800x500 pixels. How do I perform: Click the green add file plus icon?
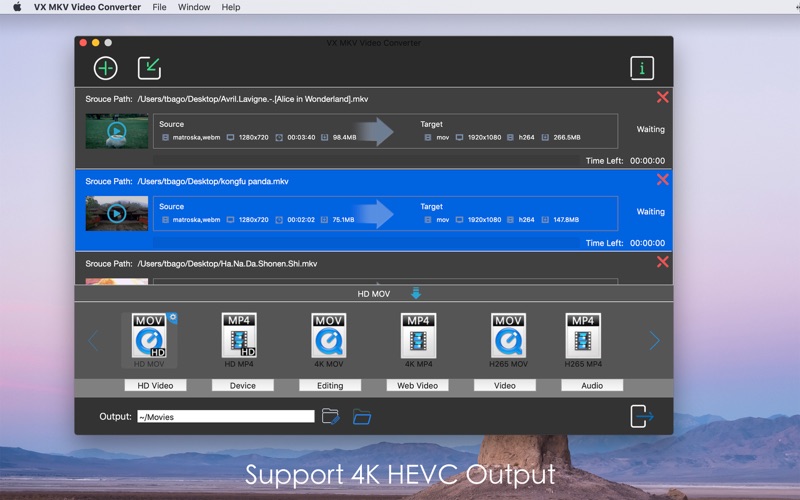click(x=106, y=68)
